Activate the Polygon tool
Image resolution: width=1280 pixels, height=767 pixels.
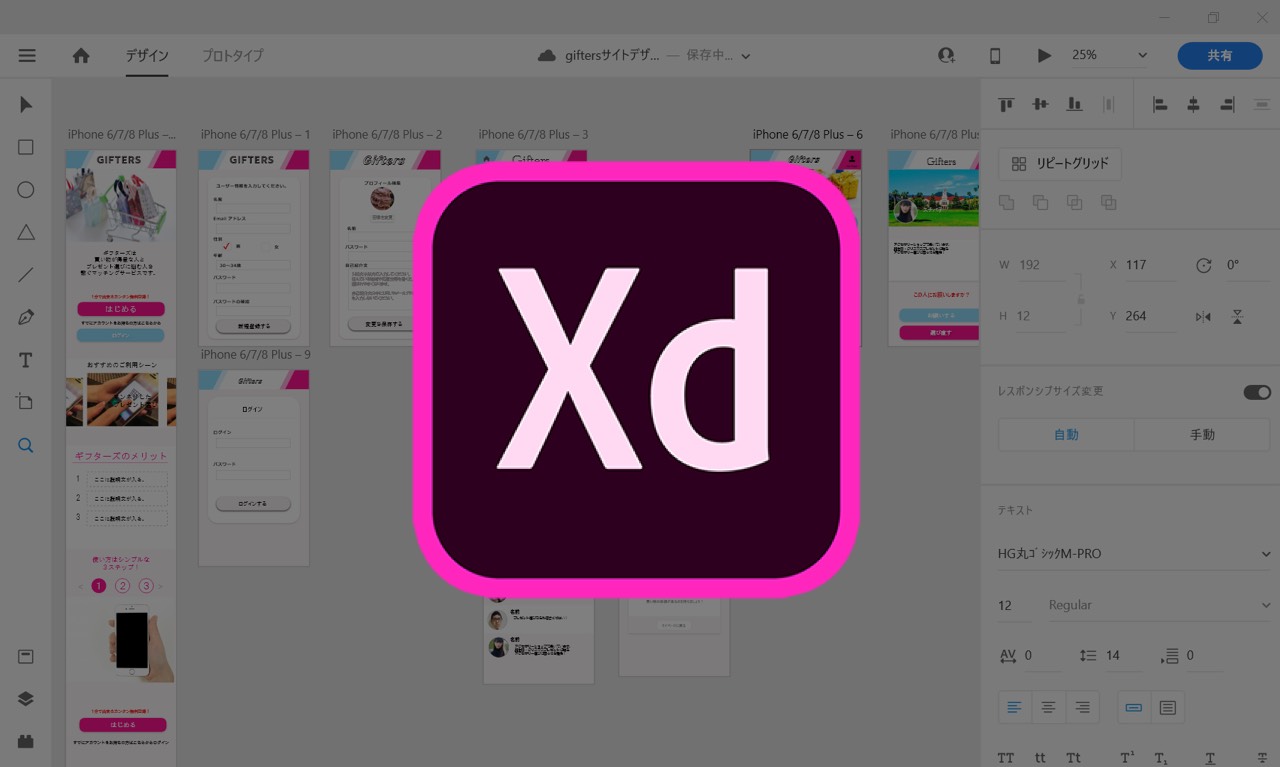[x=26, y=233]
